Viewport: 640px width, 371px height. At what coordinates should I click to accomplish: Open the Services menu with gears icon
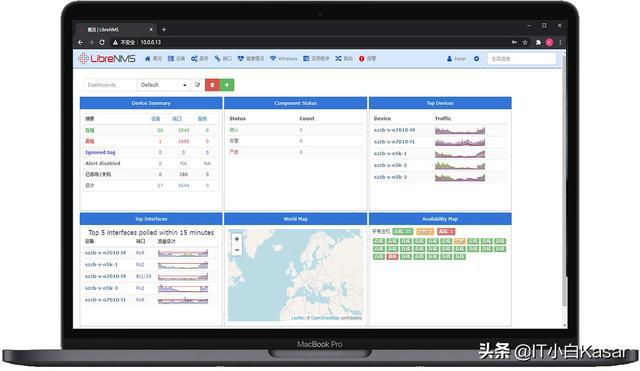click(x=200, y=59)
